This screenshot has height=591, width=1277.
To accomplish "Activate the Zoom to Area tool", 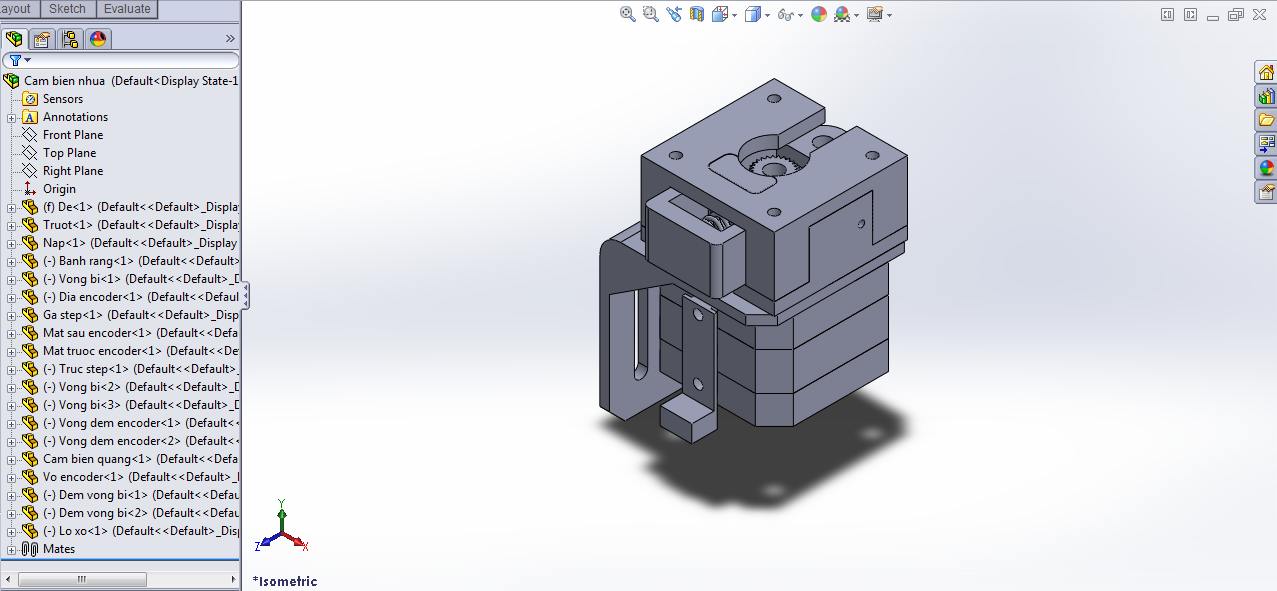I will coord(650,14).
